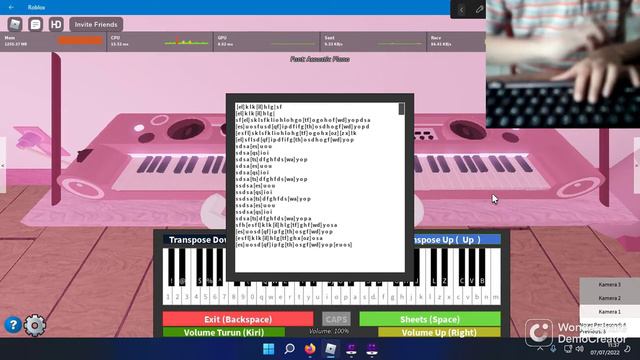
Task: Click the moon focus icon in tray
Action: coord(627,349)
